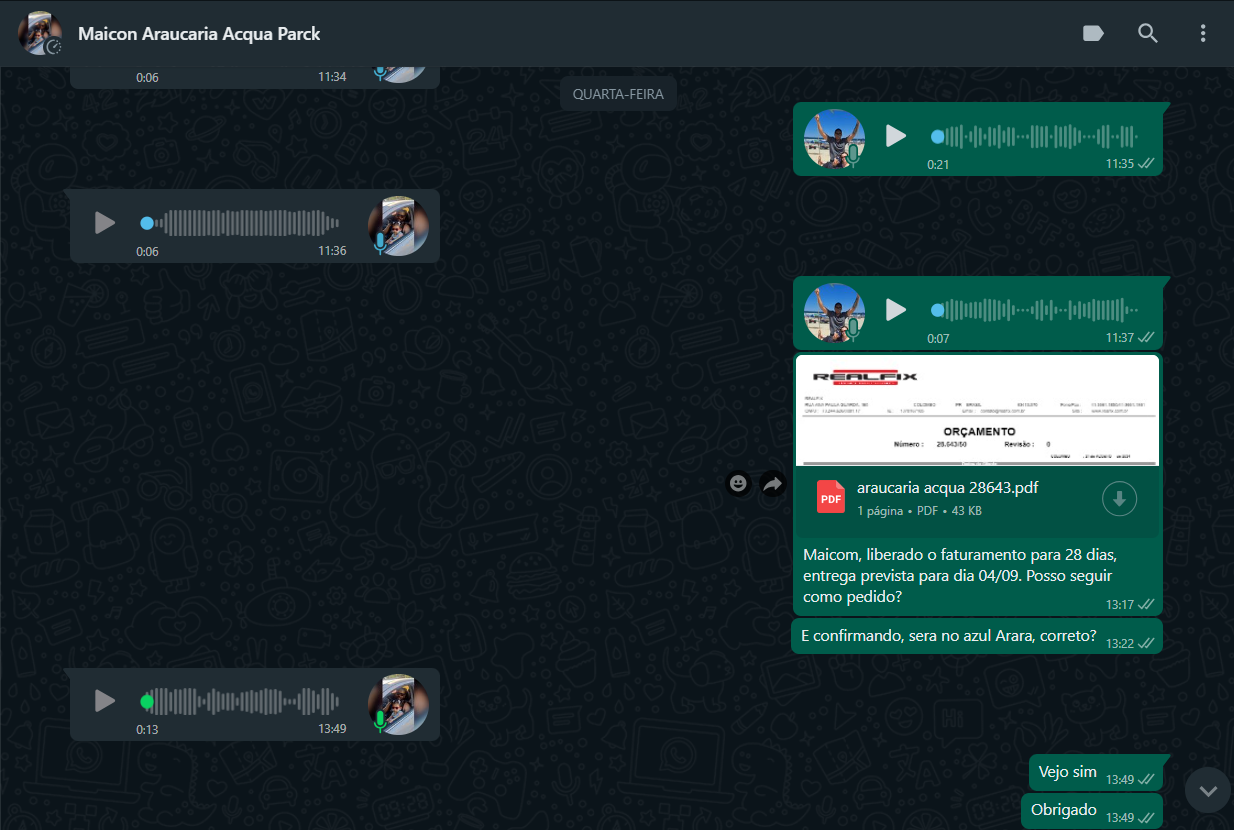Open the three-dot chat menu

click(x=1203, y=34)
